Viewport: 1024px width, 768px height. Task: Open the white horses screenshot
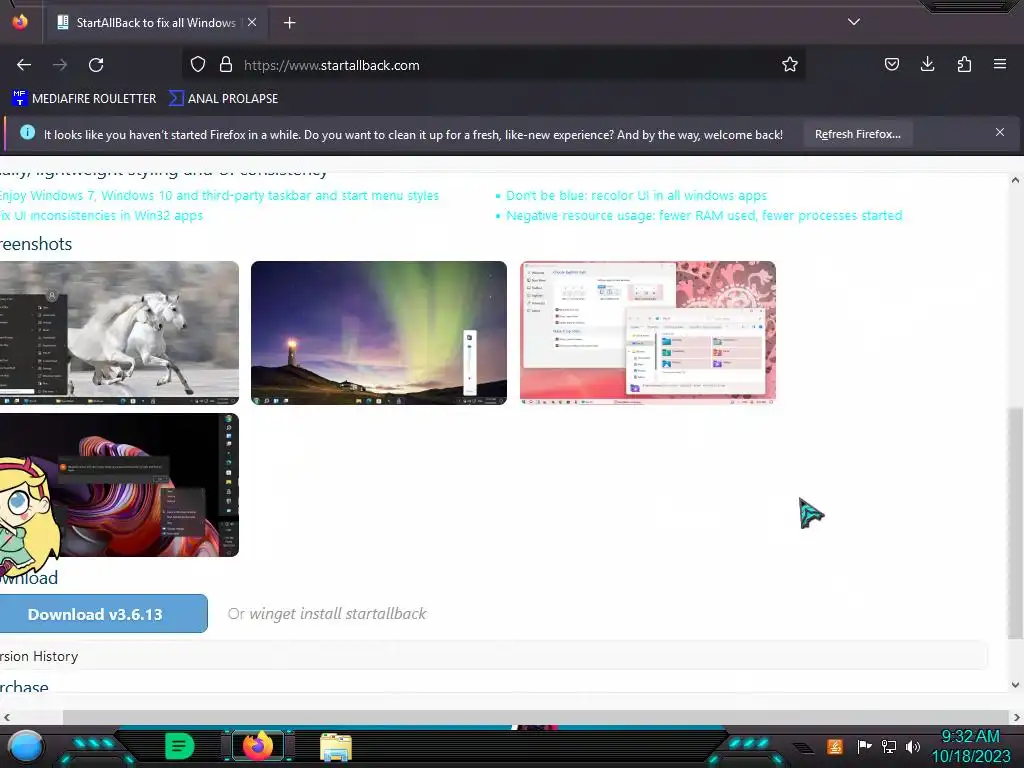pyautogui.click(x=120, y=332)
